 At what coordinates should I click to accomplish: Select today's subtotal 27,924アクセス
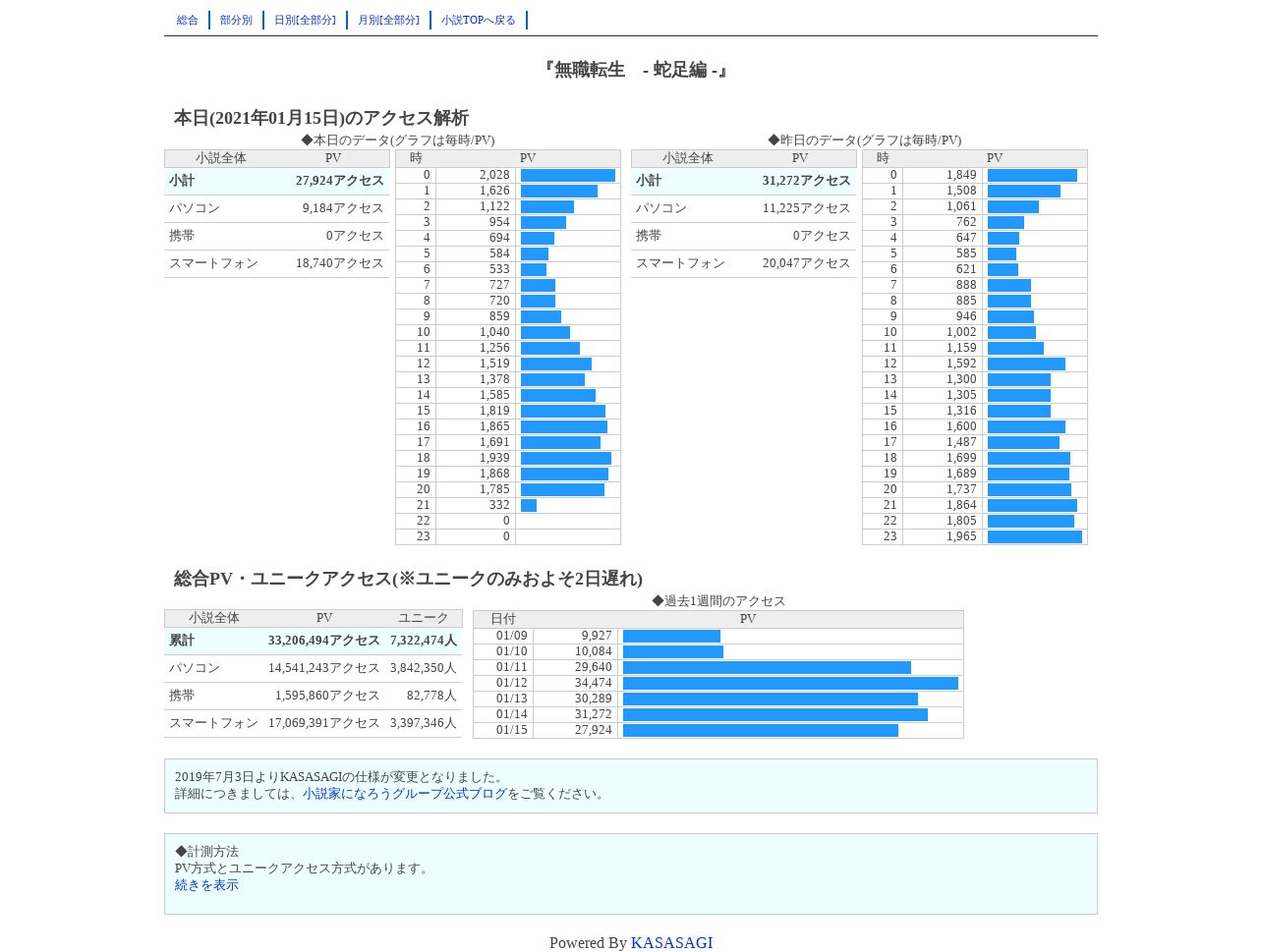pyautogui.click(x=340, y=181)
